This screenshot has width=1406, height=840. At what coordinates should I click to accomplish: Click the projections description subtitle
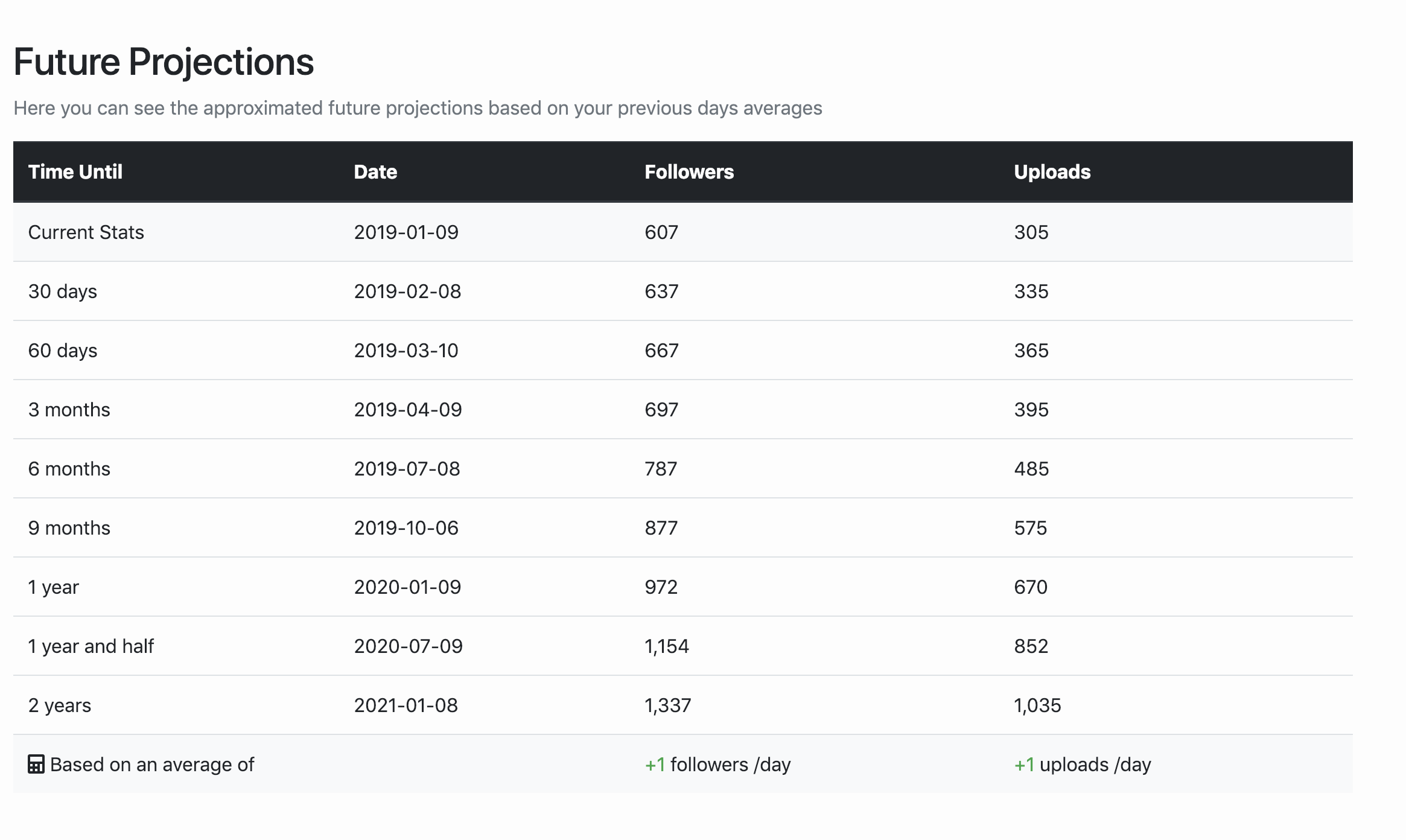pos(418,108)
